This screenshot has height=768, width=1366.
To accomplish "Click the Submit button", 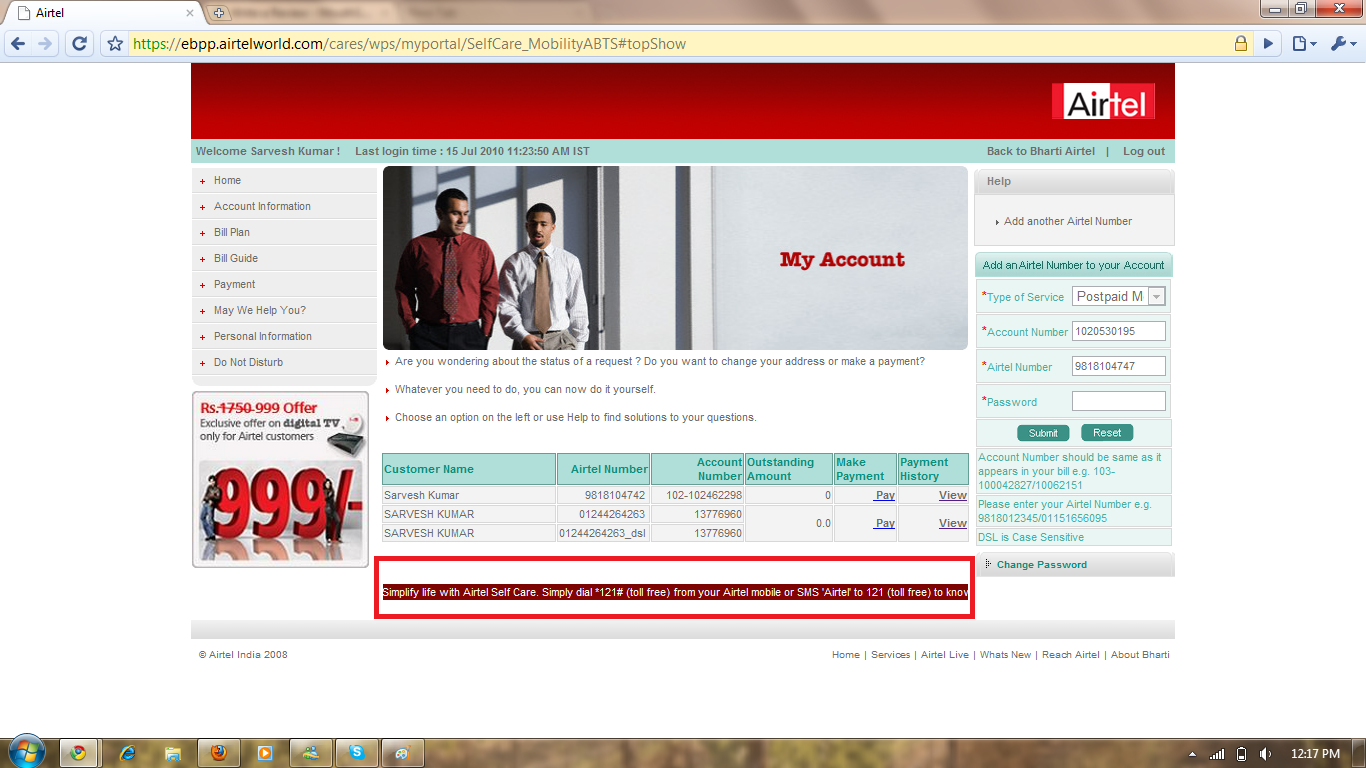I will [1043, 433].
